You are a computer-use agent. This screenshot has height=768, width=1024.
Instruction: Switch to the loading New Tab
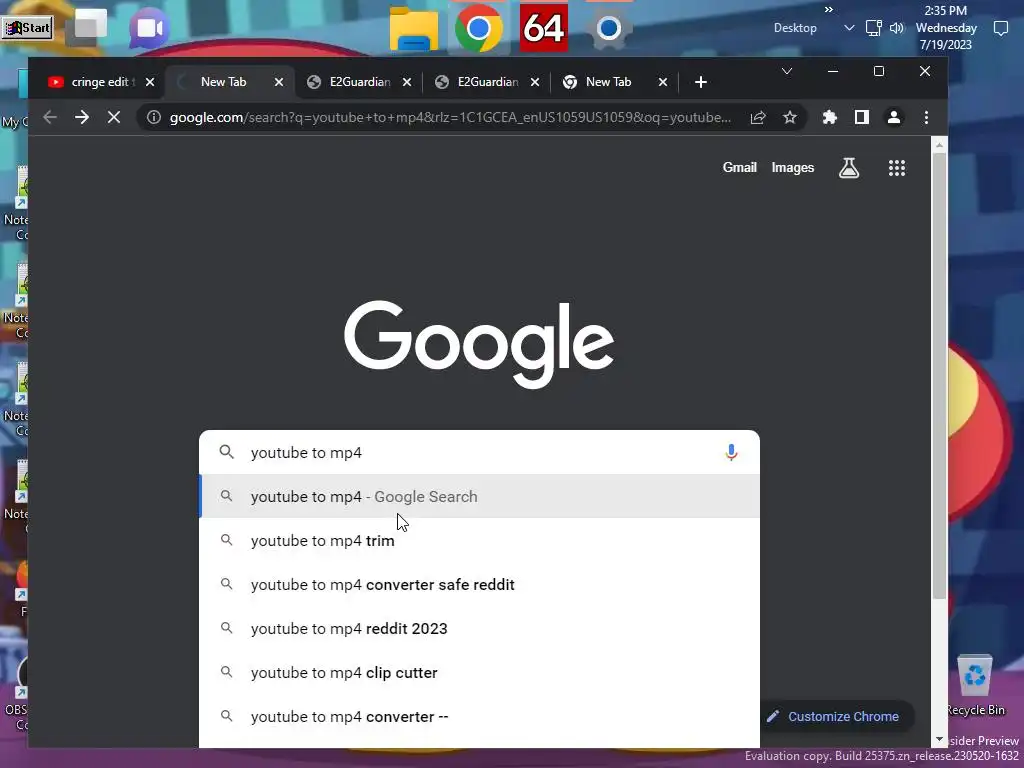(x=223, y=82)
